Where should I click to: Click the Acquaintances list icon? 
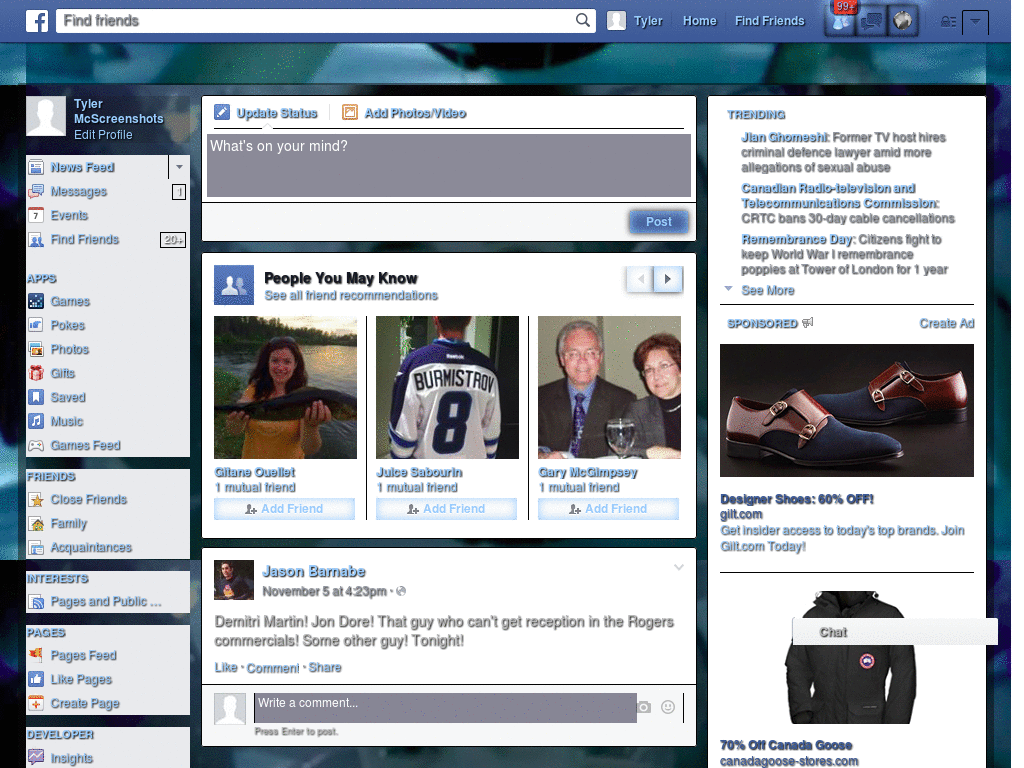pos(37,548)
